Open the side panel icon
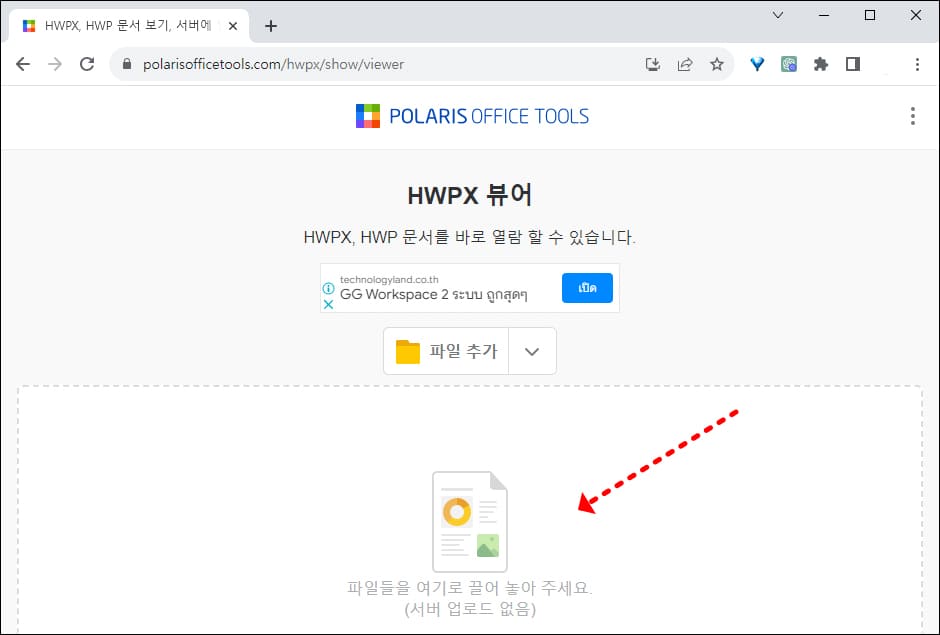 click(x=853, y=63)
